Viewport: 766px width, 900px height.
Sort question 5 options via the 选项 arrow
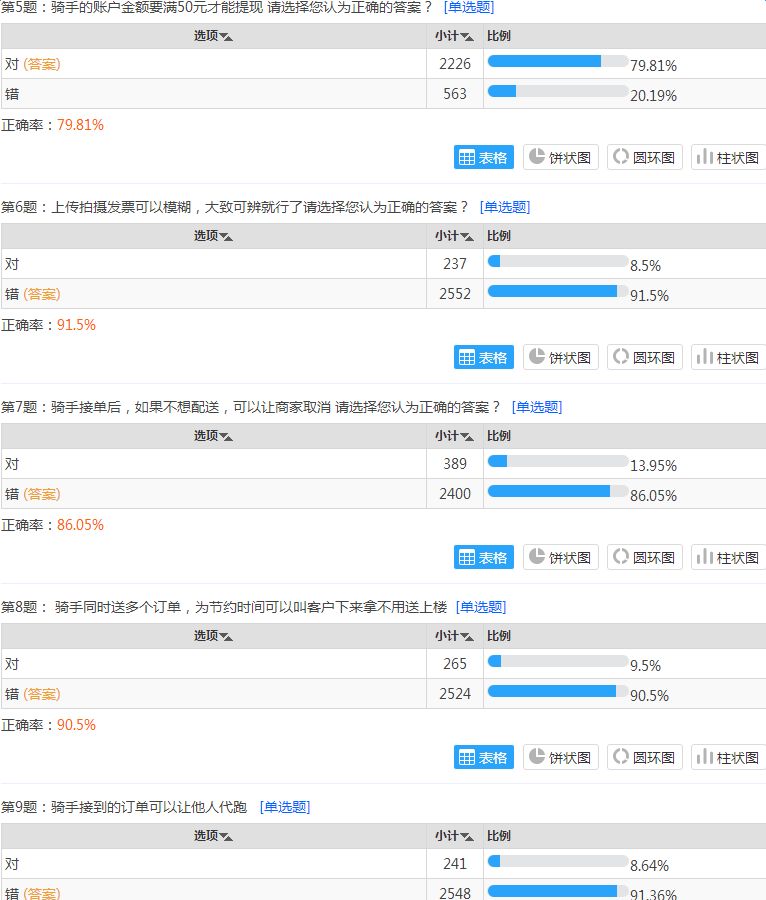(x=226, y=37)
